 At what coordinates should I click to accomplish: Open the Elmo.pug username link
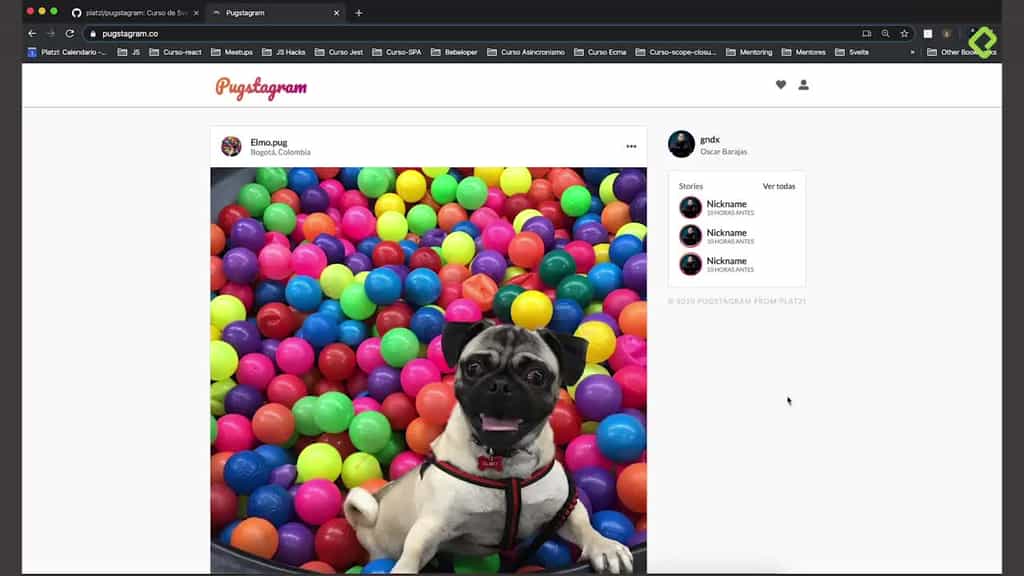click(268, 142)
